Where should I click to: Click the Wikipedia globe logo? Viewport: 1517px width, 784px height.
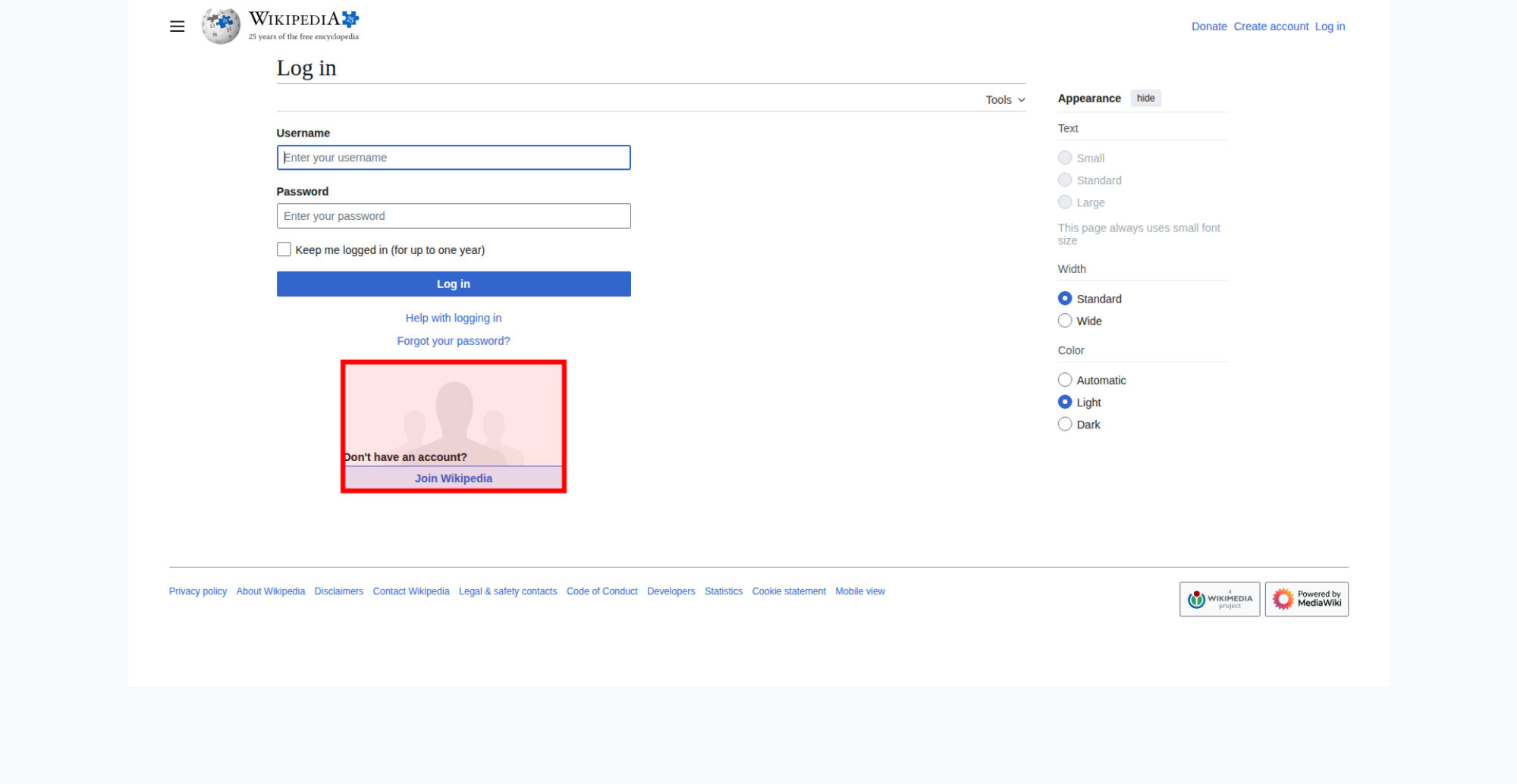pos(221,27)
